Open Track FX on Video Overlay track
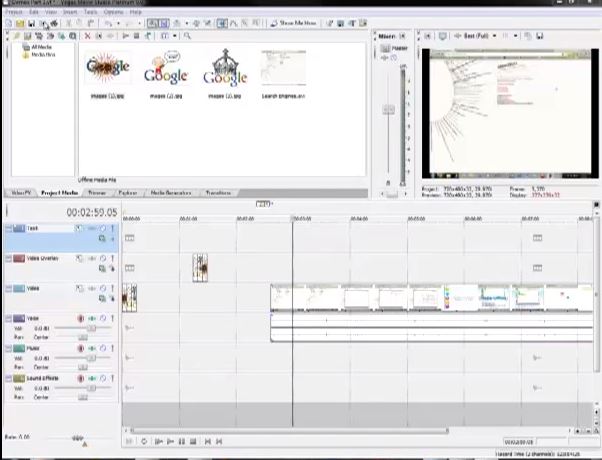 (x=91, y=258)
